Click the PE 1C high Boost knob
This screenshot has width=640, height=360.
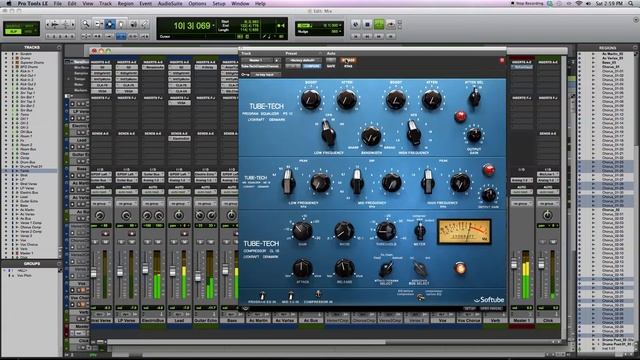pyautogui.click(x=396, y=100)
